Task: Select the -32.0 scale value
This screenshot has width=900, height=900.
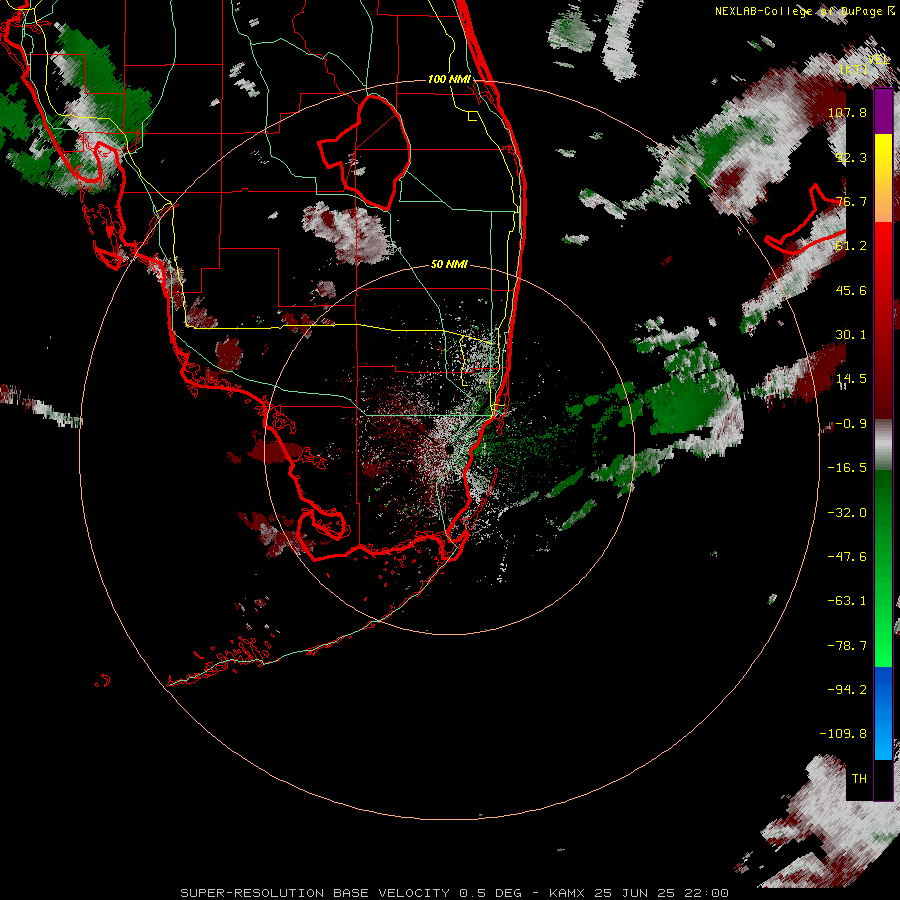Action: 847,513
